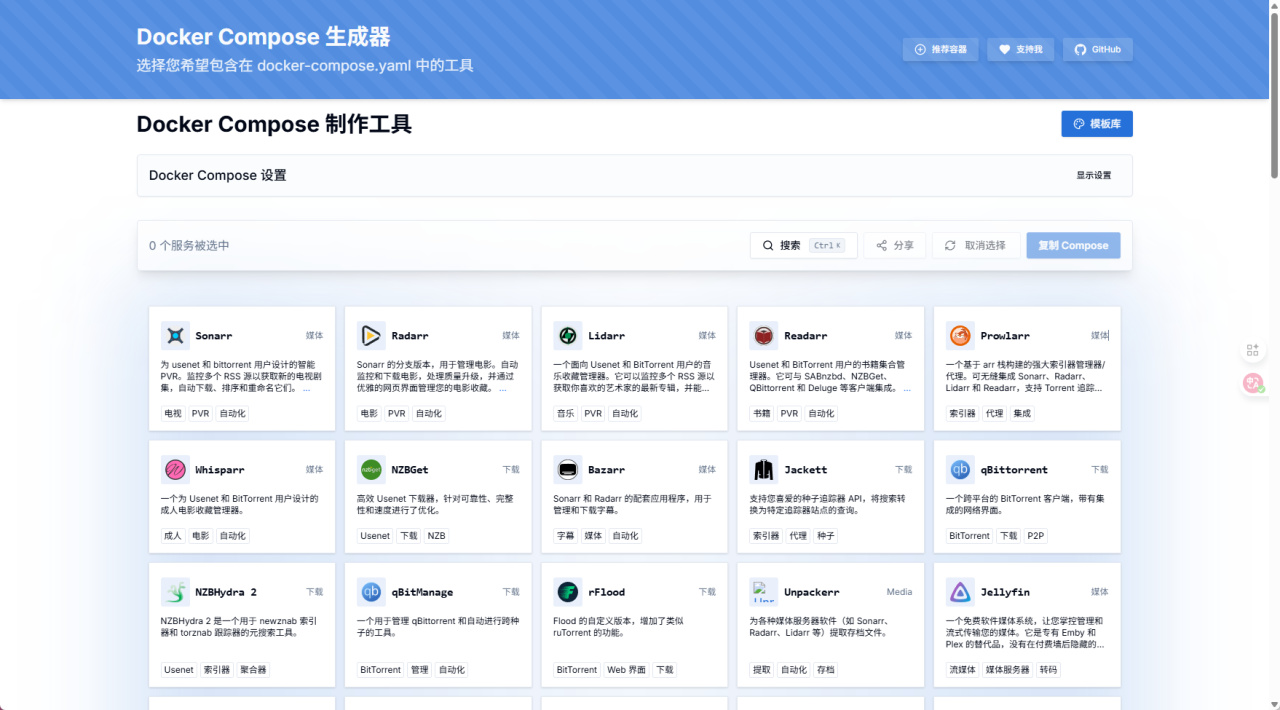This screenshot has height=710, width=1280.
Task: Click the 集成 tag on Prowlarr
Action: [1022, 413]
